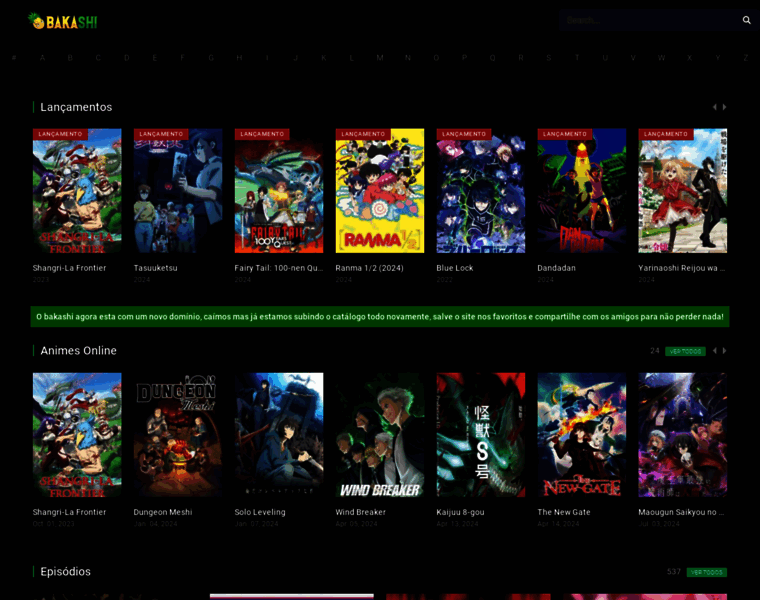Screen dimensions: 760x600
Task: Click the Solo Leveling title link
Action: [x=260, y=512]
